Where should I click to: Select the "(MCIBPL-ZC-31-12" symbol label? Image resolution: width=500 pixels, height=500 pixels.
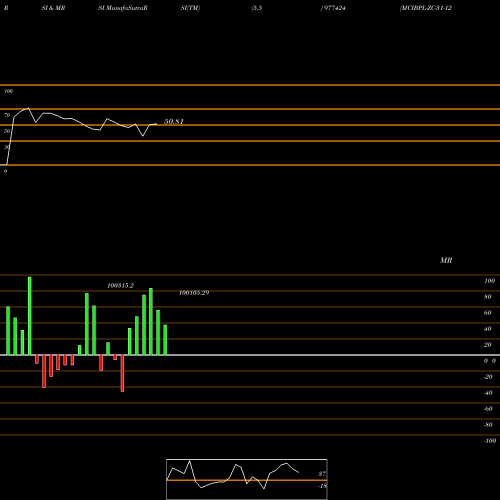click(x=426, y=8)
